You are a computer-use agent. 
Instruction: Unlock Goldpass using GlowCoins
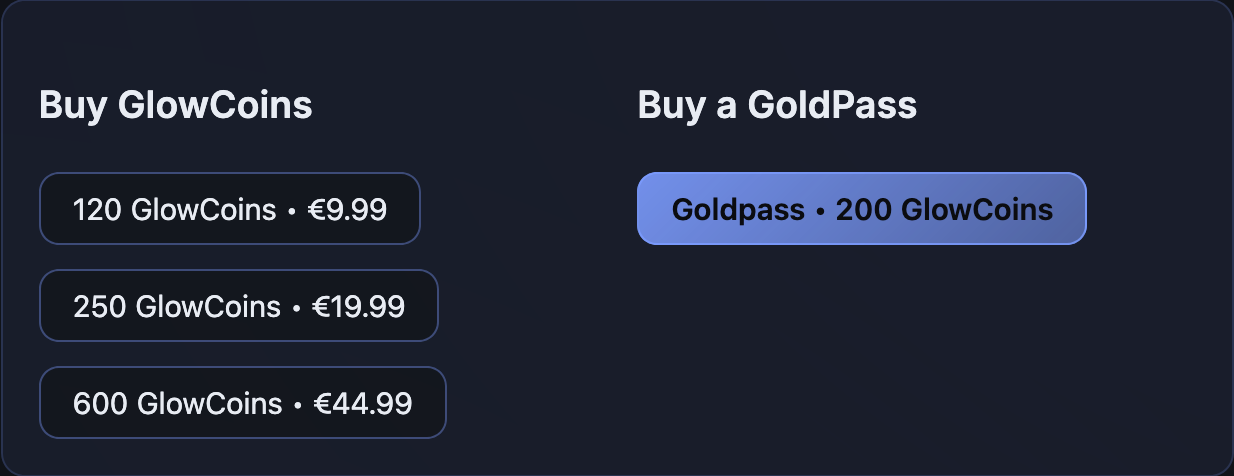(861, 209)
